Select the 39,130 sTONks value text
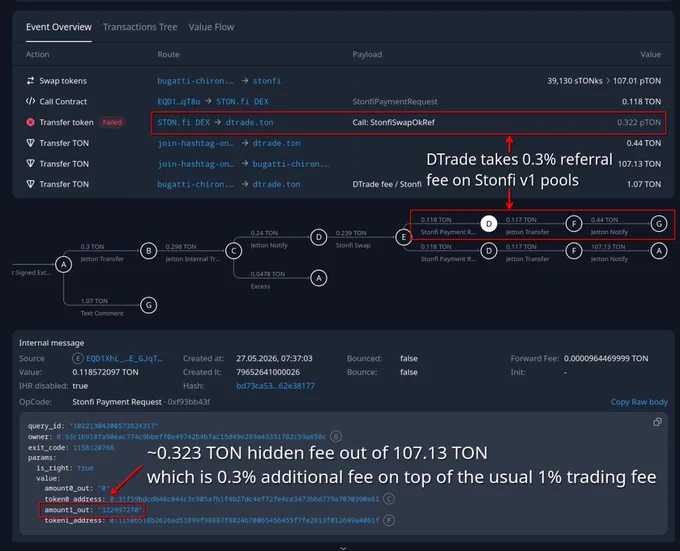The height and width of the screenshot is (551, 680). point(575,81)
